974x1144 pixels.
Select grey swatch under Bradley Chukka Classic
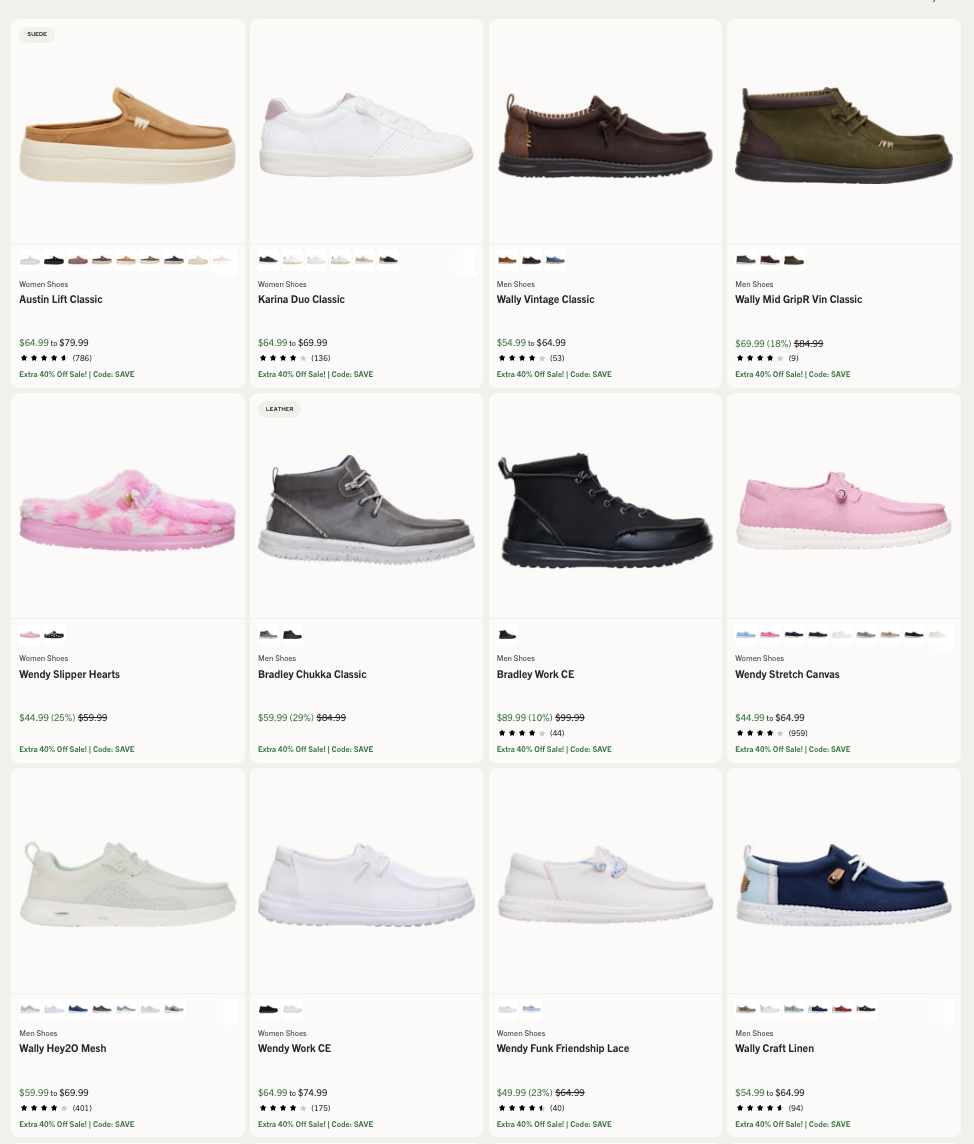click(268, 634)
